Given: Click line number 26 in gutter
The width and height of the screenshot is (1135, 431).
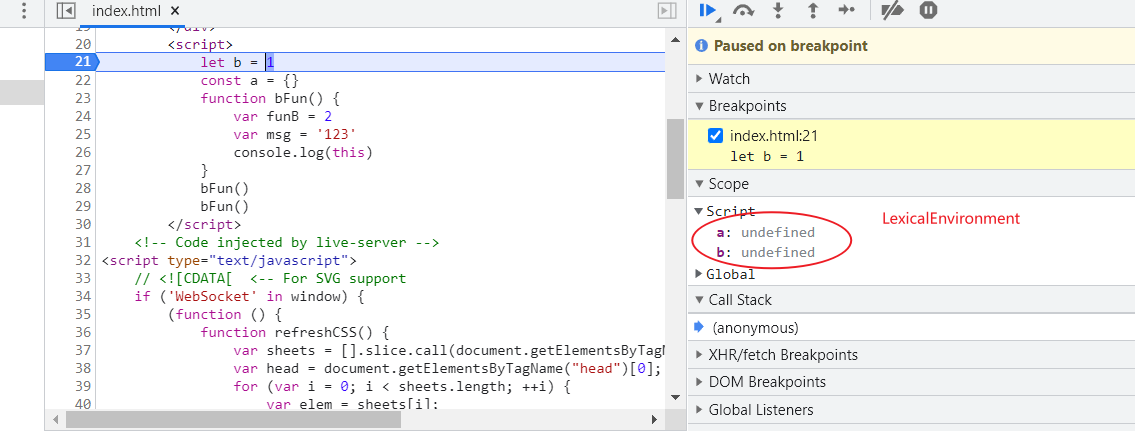Looking at the screenshot, I should (x=83, y=152).
